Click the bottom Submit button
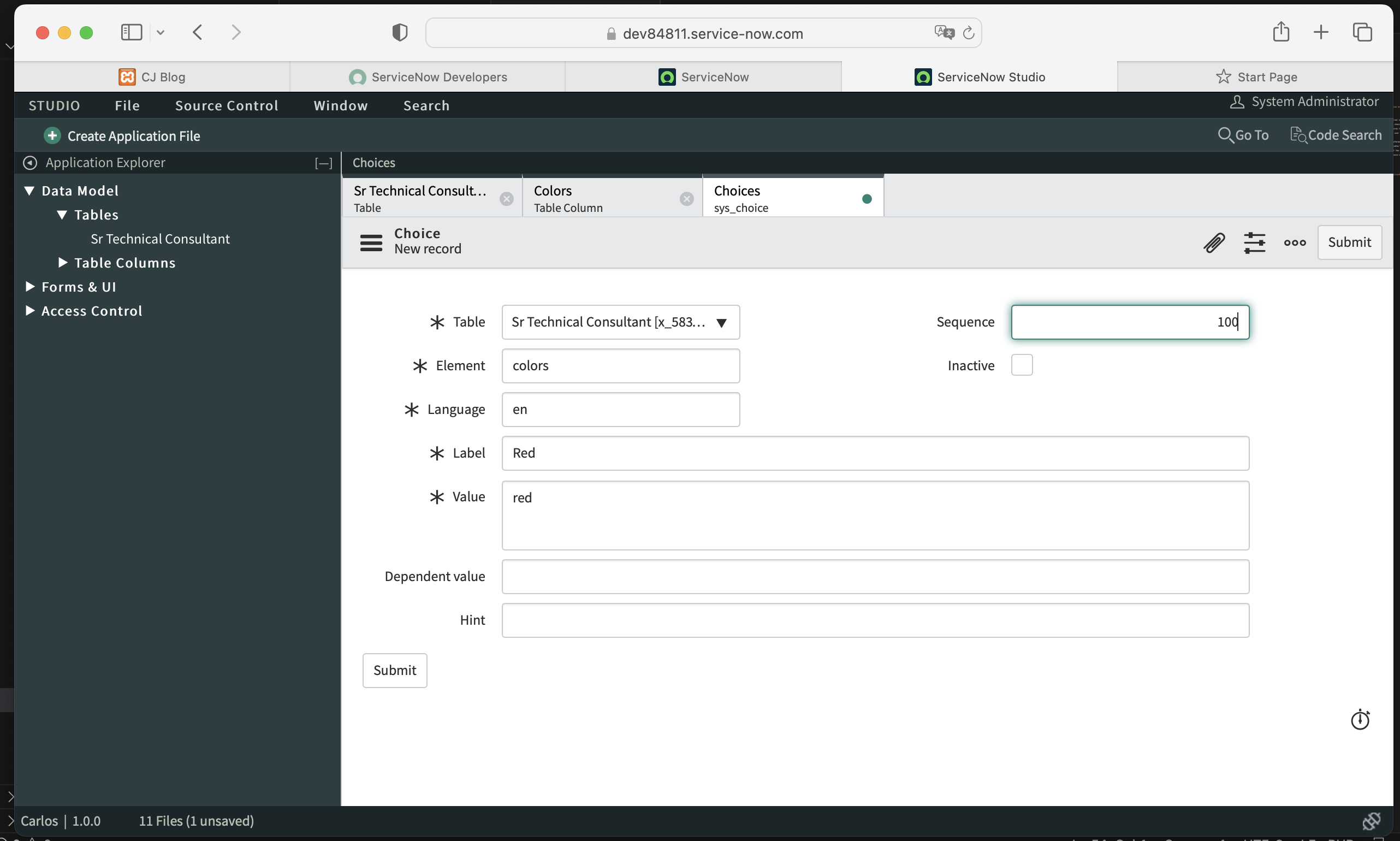The height and width of the screenshot is (841, 1400). [394, 670]
